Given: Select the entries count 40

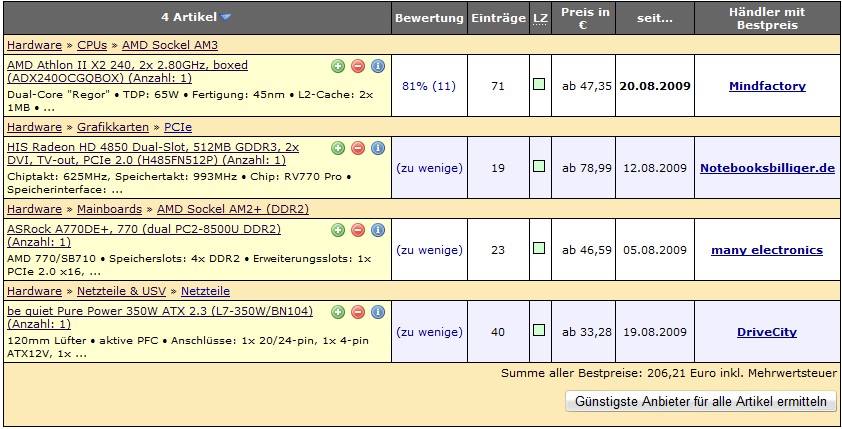Looking at the screenshot, I should [x=498, y=332].
